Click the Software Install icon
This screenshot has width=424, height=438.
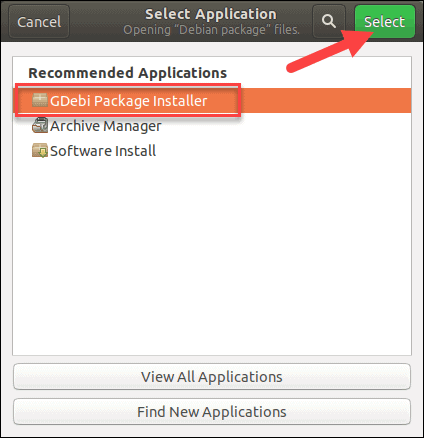[40, 150]
